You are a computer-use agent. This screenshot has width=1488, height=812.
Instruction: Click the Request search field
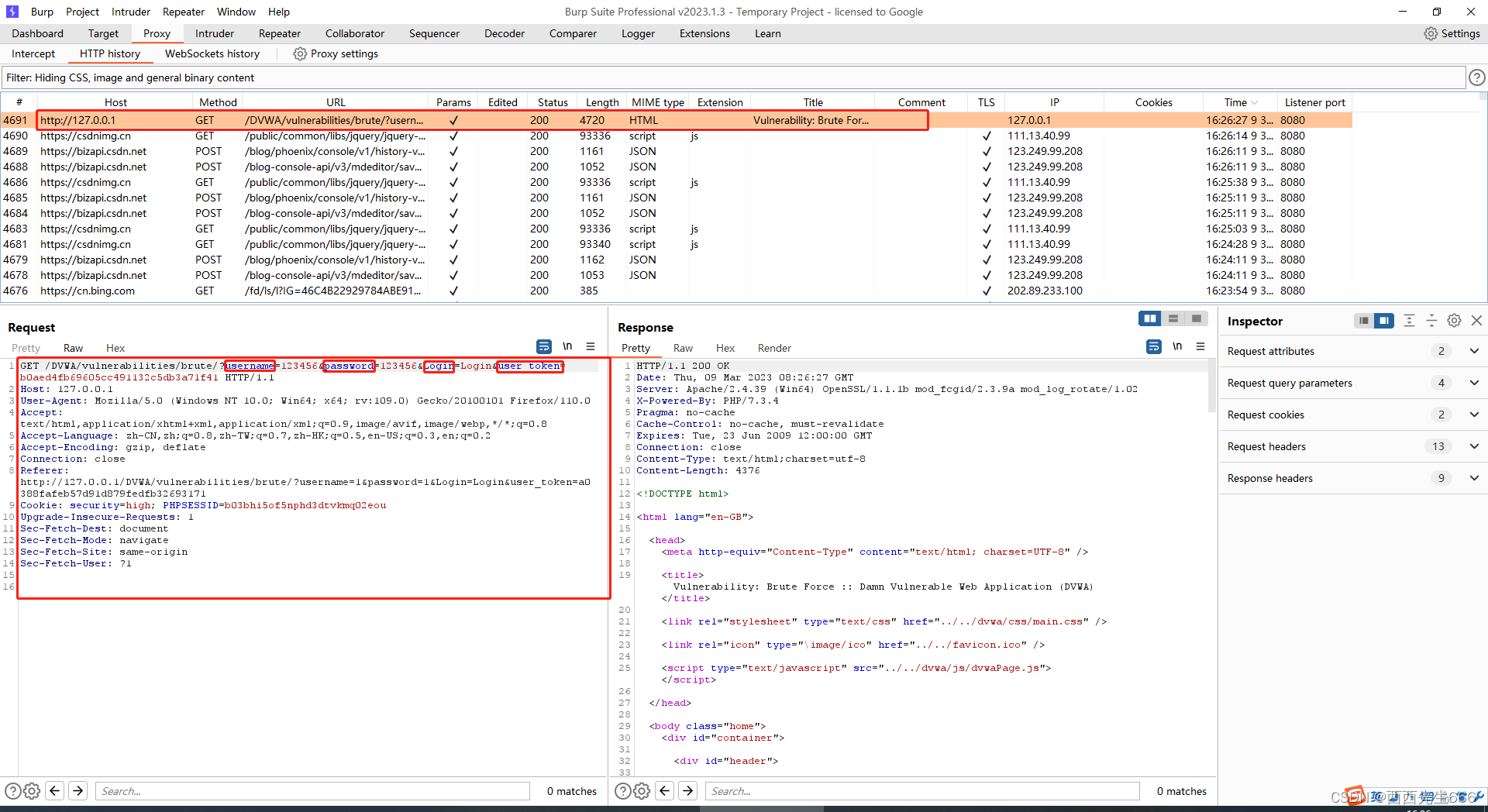[x=312, y=791]
